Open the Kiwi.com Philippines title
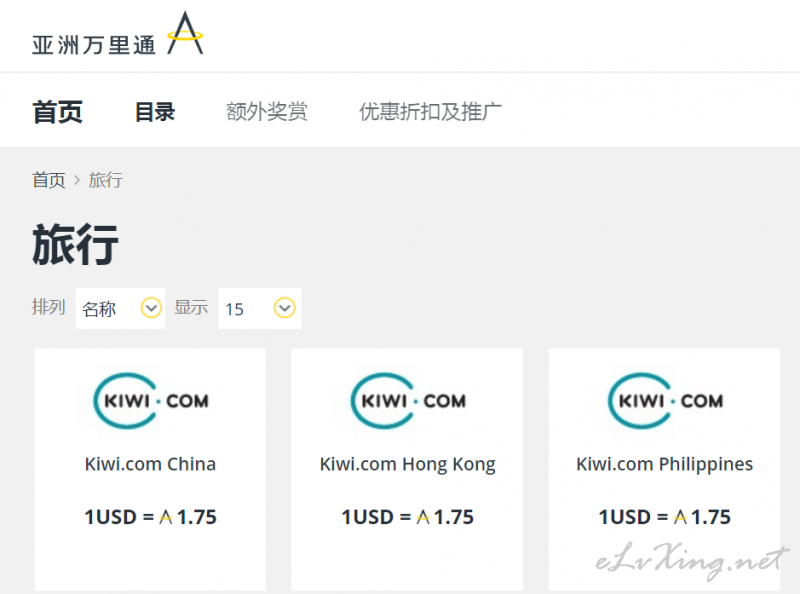 coord(665,465)
